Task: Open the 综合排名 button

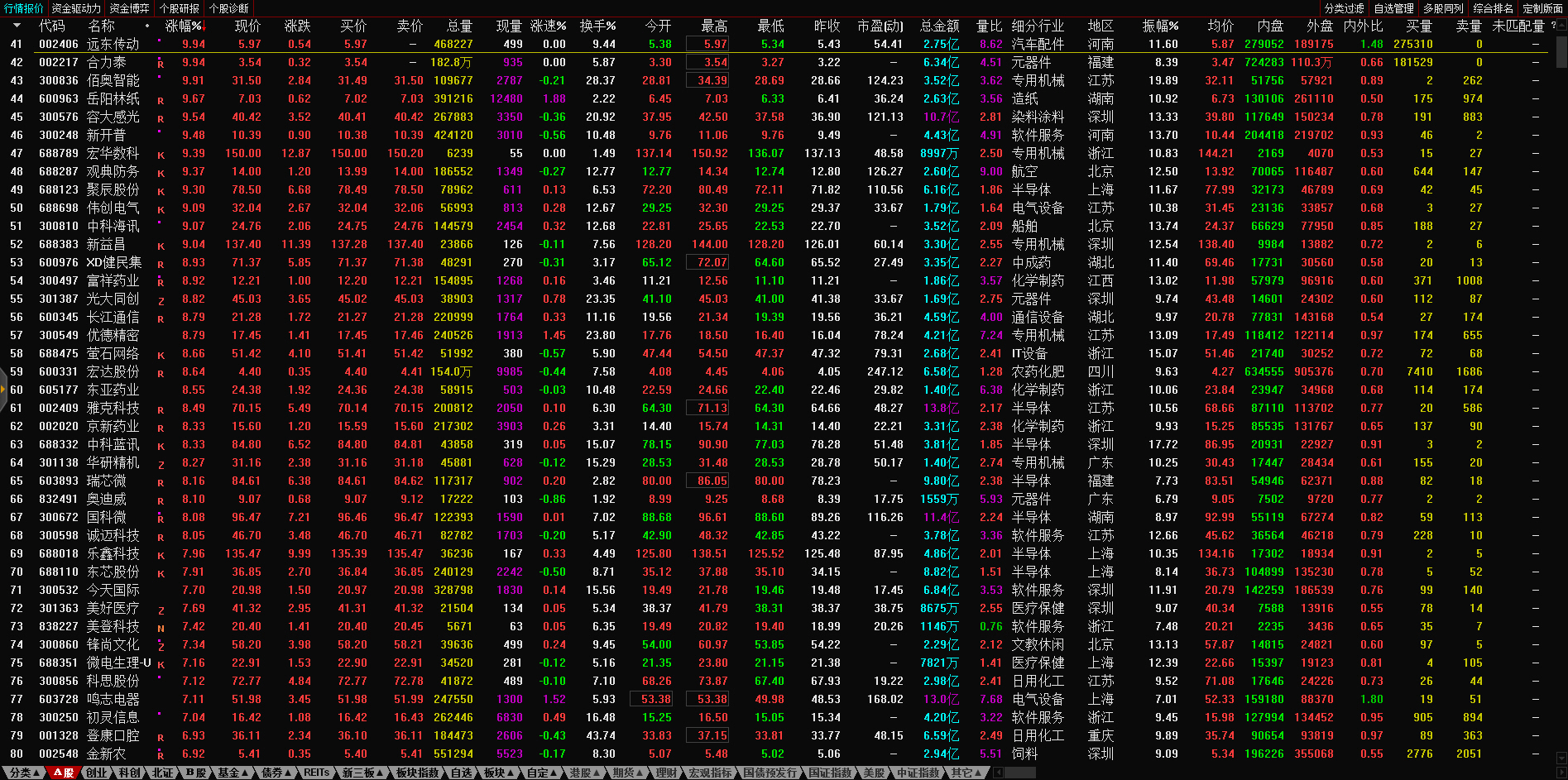Action: click(1493, 8)
